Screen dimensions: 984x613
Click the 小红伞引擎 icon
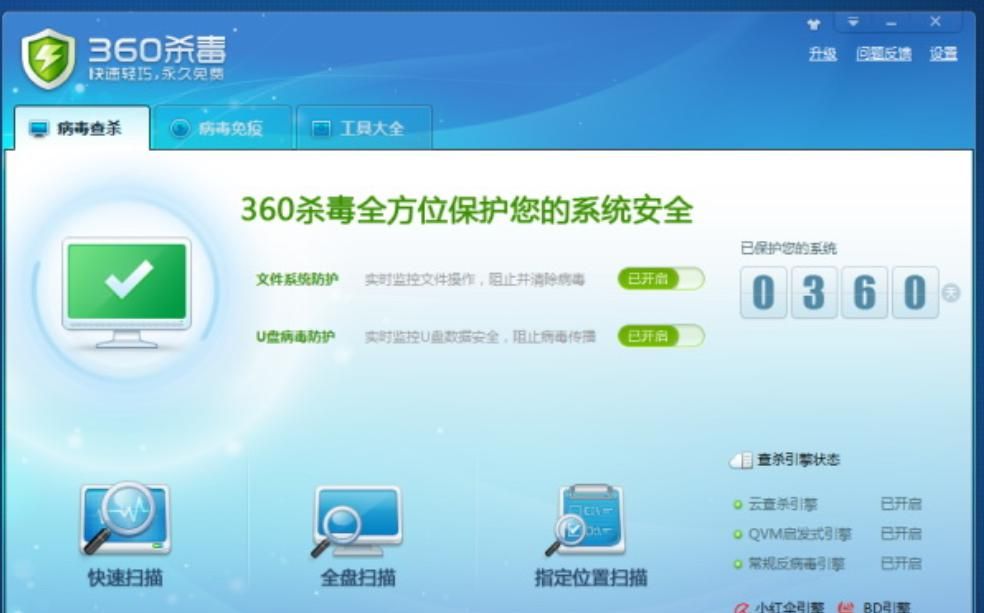click(x=742, y=608)
